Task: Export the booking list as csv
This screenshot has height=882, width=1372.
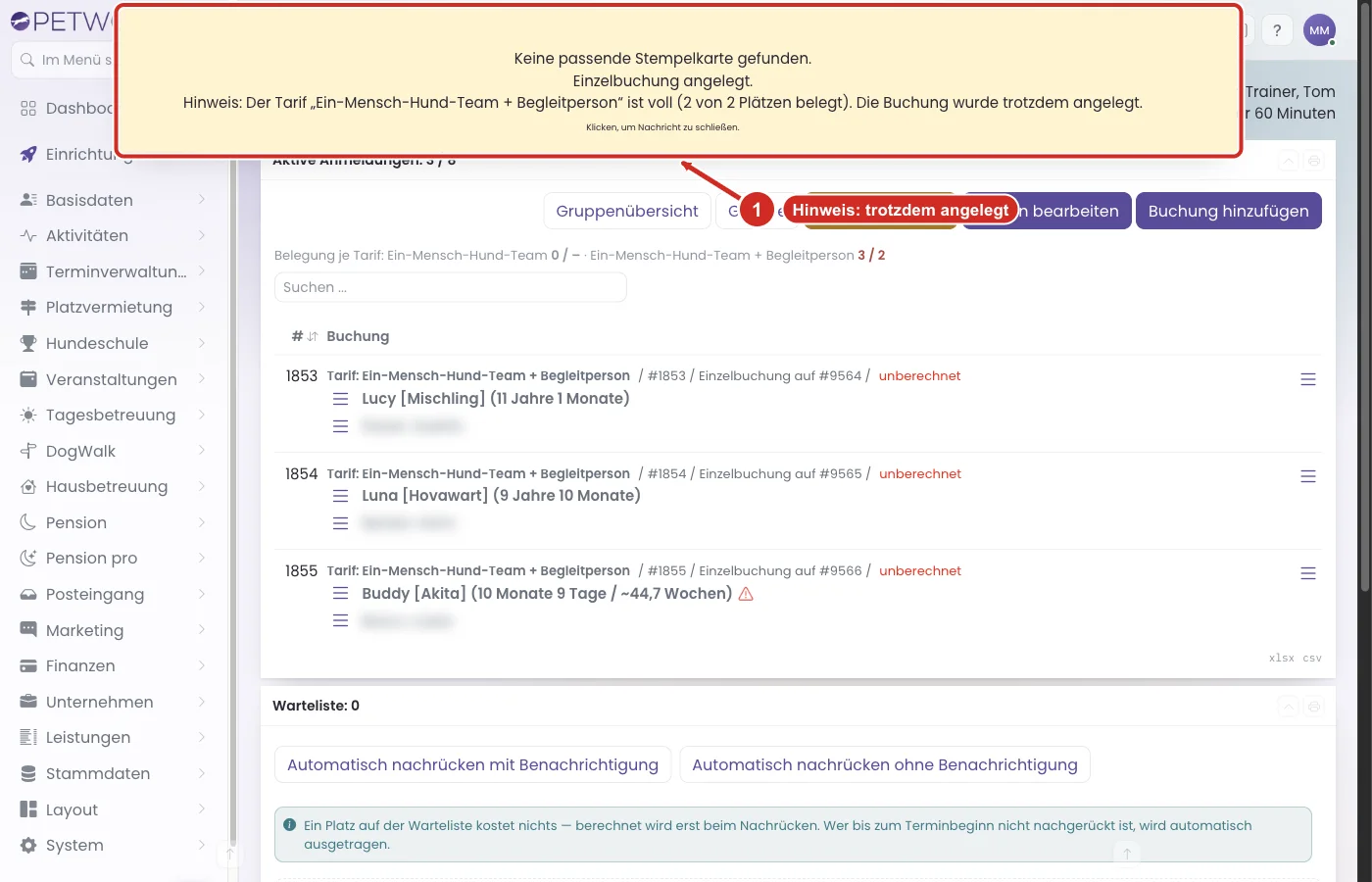Action: click(1312, 659)
